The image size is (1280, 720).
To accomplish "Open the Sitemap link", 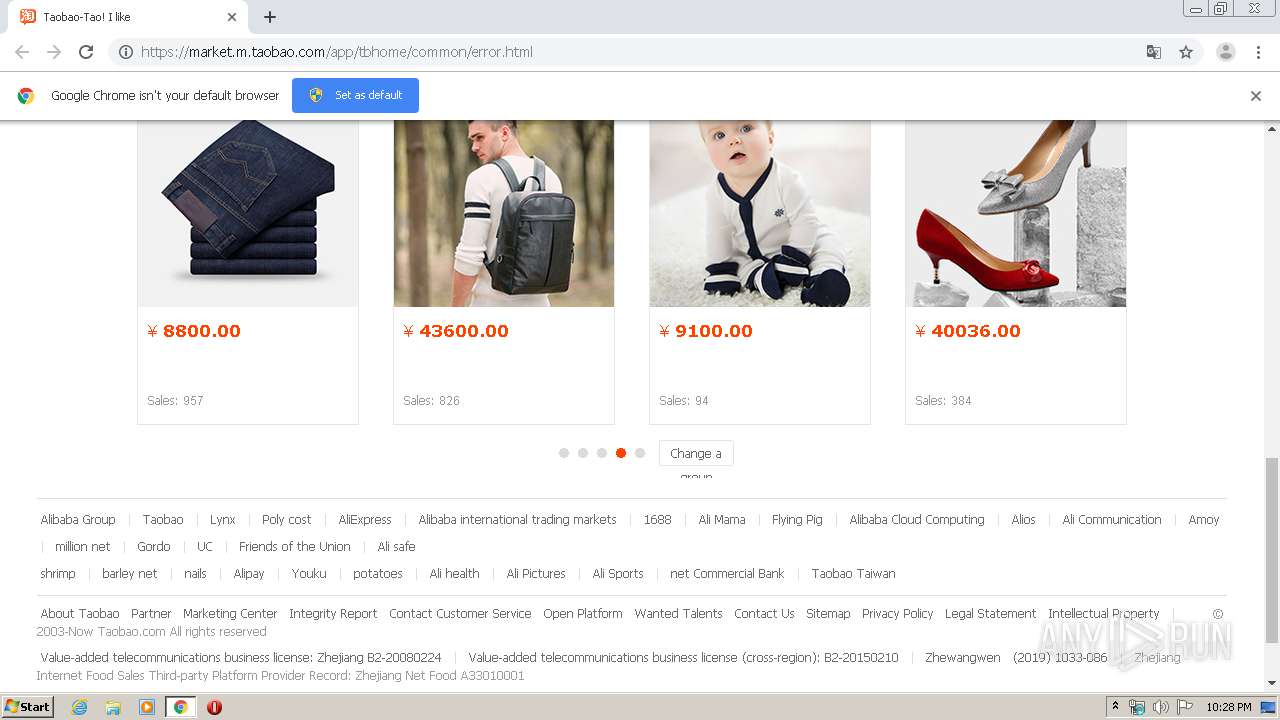I will tap(828, 614).
